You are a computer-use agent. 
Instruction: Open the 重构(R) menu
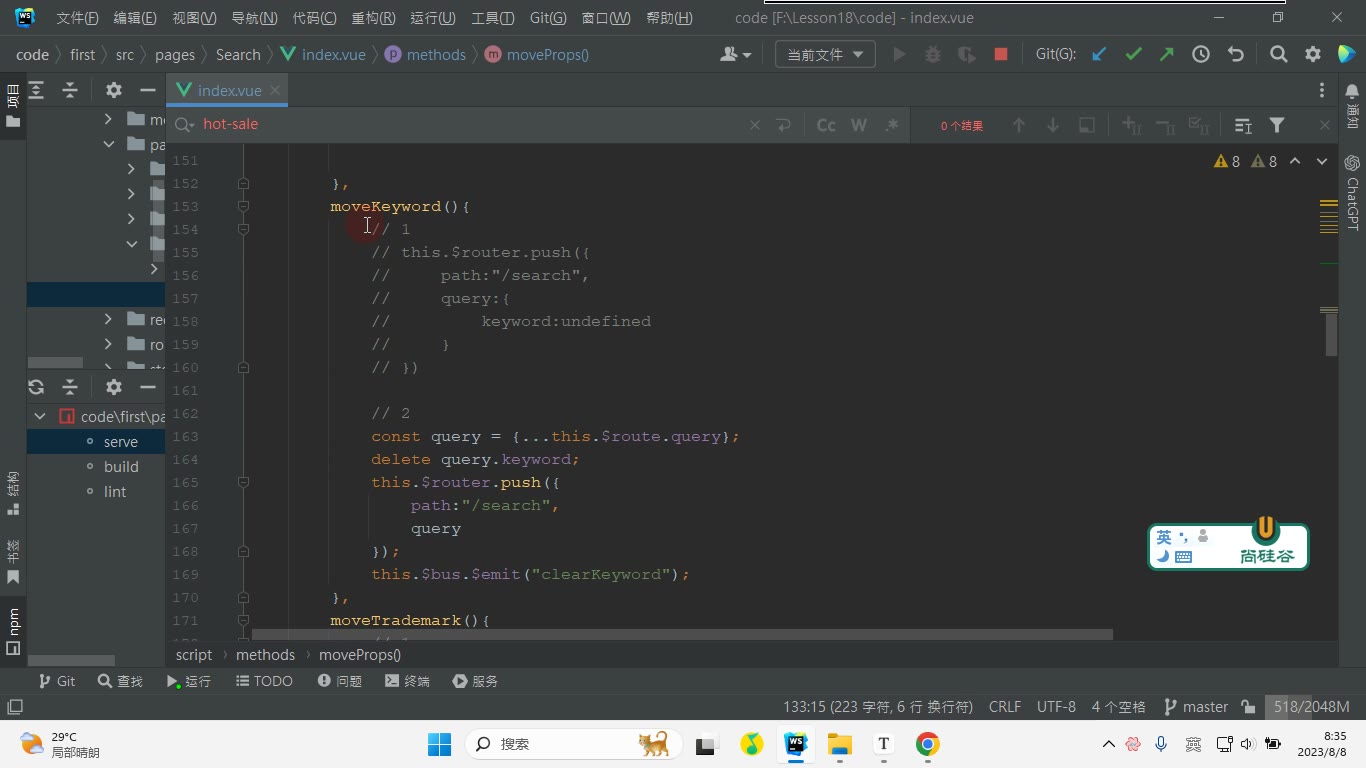pyautogui.click(x=373, y=18)
